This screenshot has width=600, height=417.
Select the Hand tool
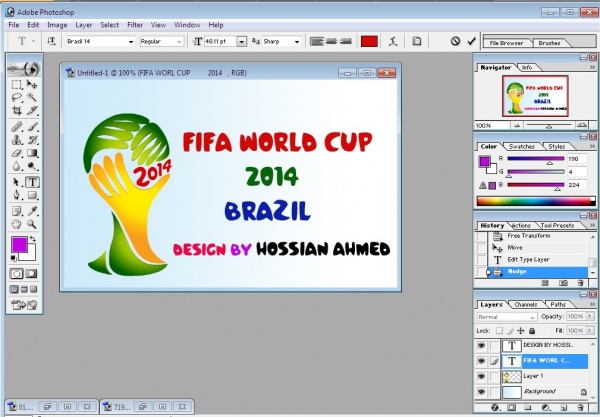coord(17,225)
